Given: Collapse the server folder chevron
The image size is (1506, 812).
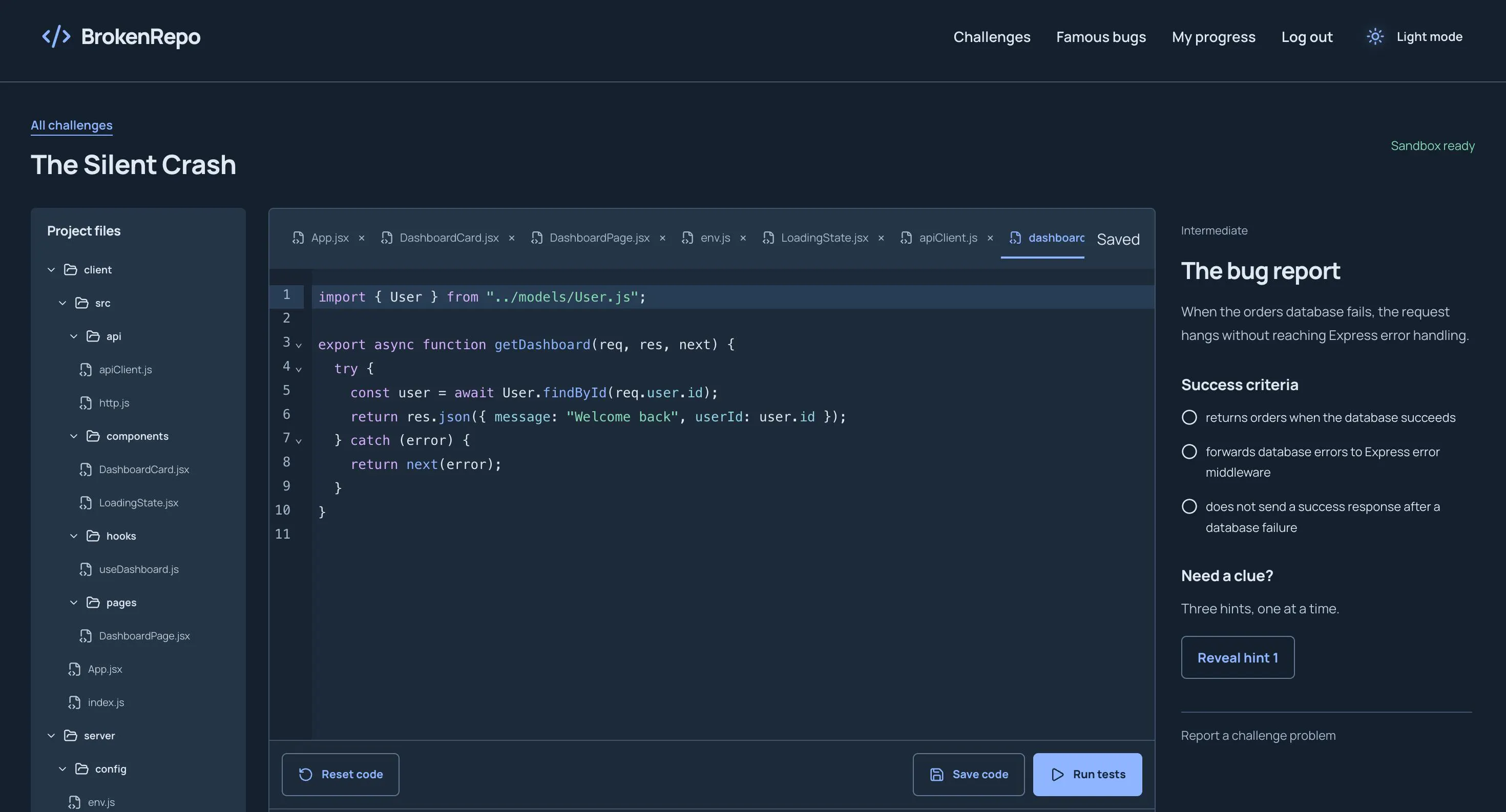Looking at the screenshot, I should (51, 736).
